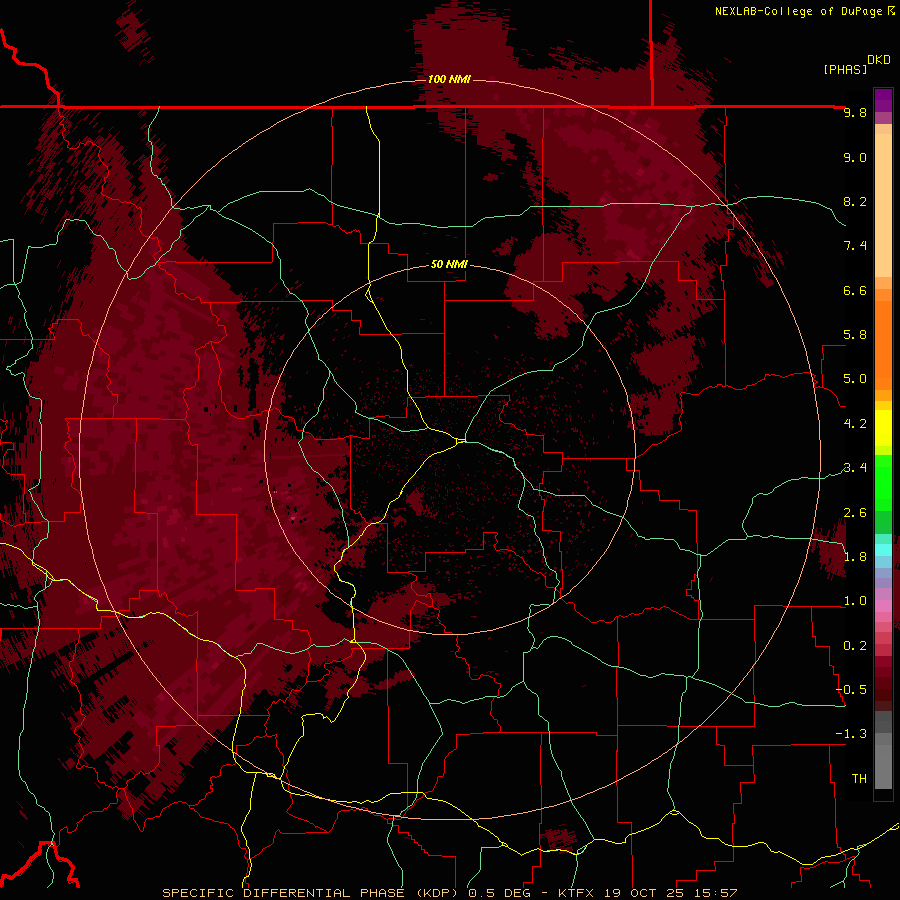
Task: Pick the pink color bar segment
Action: pos(883,606)
